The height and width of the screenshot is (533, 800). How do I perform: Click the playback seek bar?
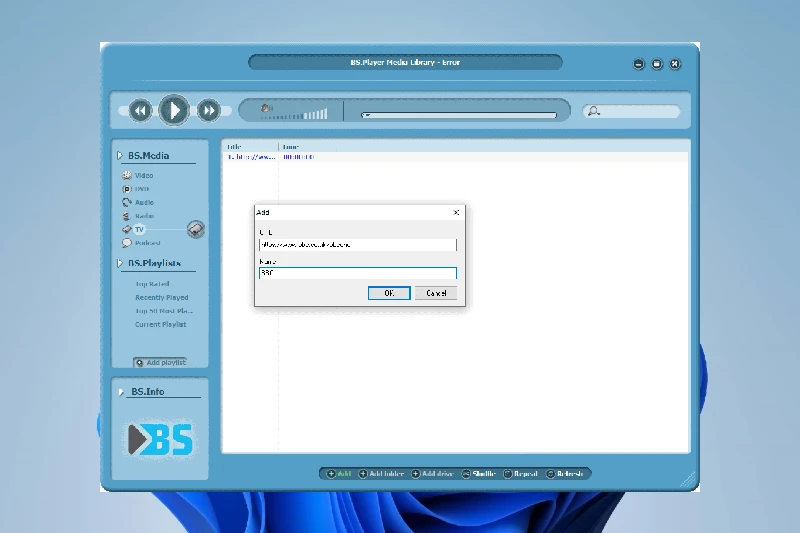[459, 115]
